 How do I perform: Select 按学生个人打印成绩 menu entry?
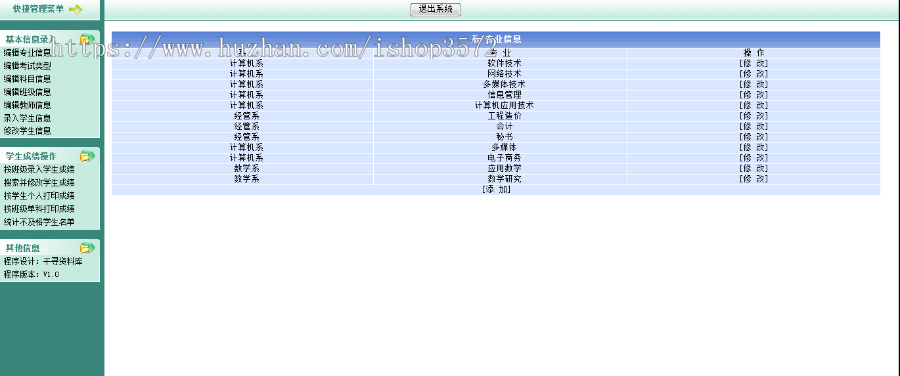pyautogui.click(x=39, y=195)
